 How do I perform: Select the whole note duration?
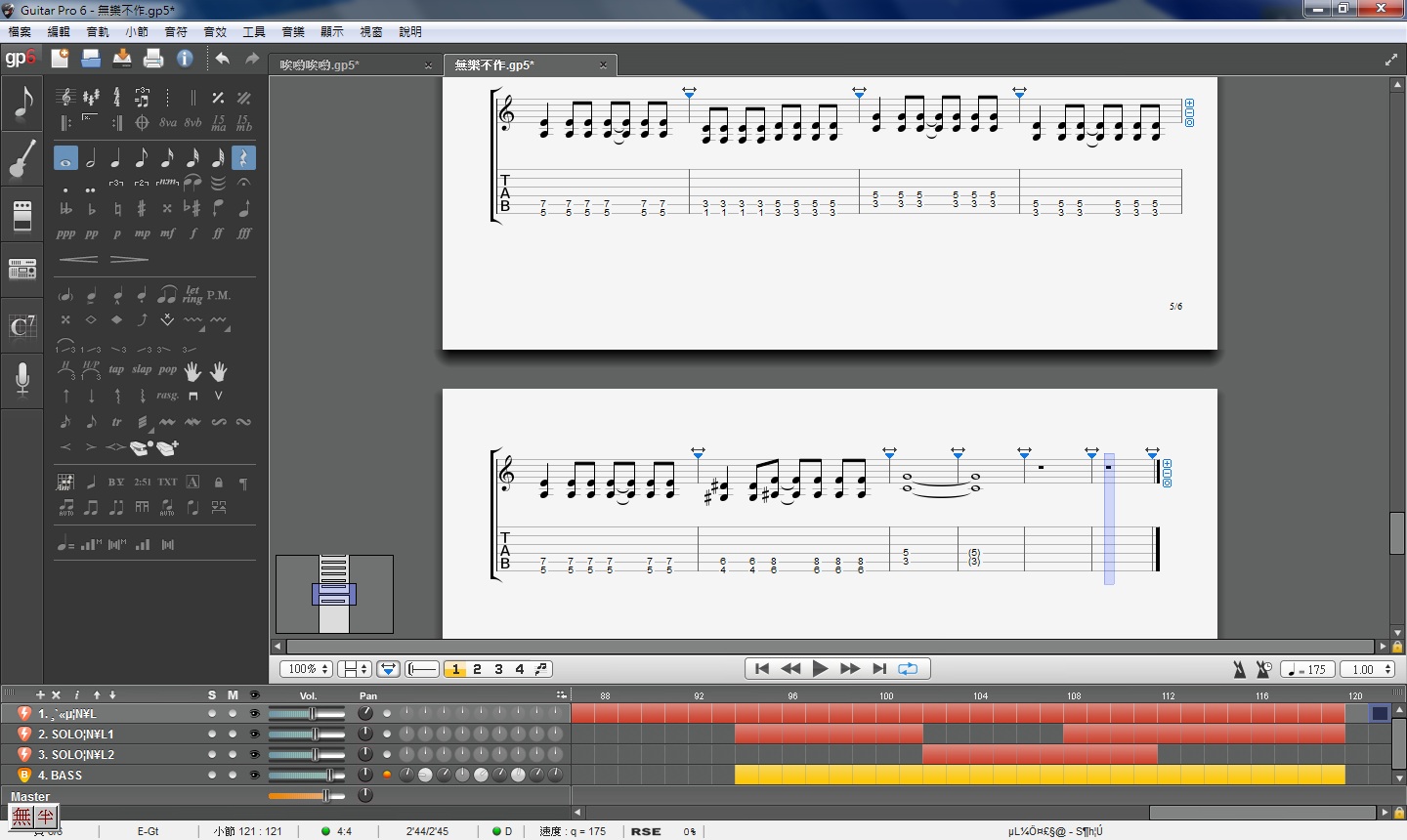tap(65, 158)
